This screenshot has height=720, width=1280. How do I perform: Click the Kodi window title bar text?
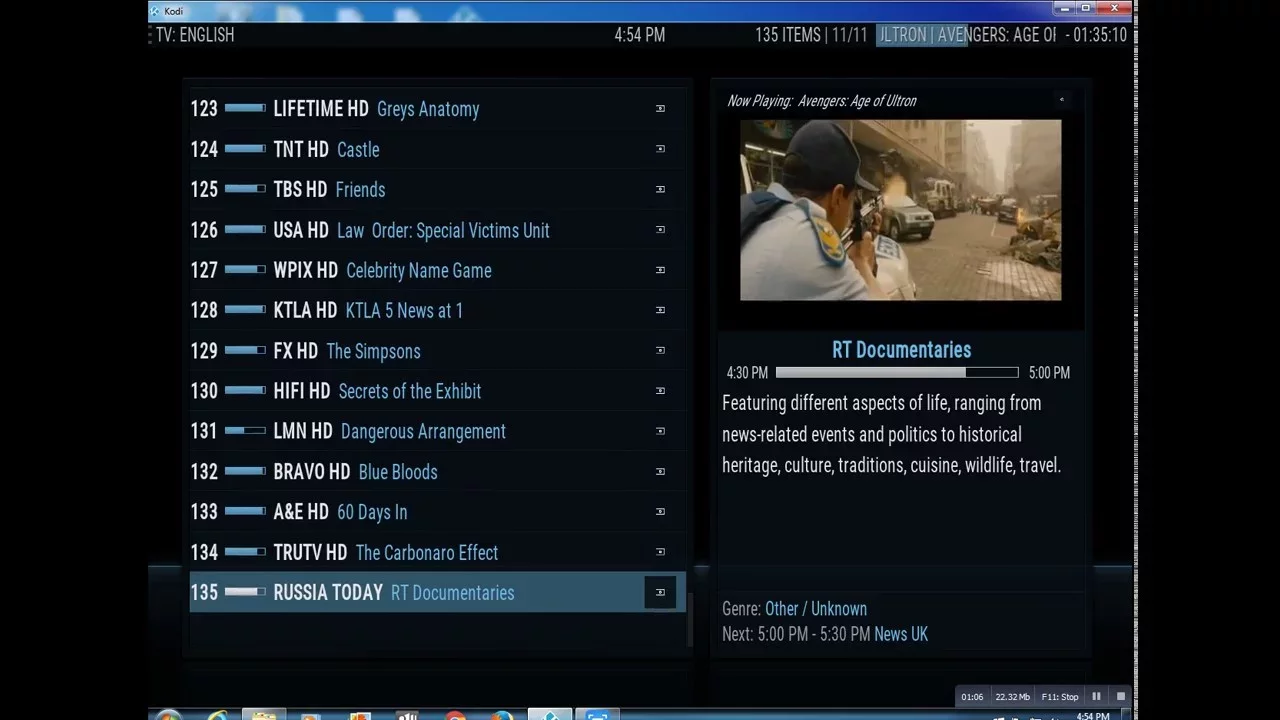[173, 11]
